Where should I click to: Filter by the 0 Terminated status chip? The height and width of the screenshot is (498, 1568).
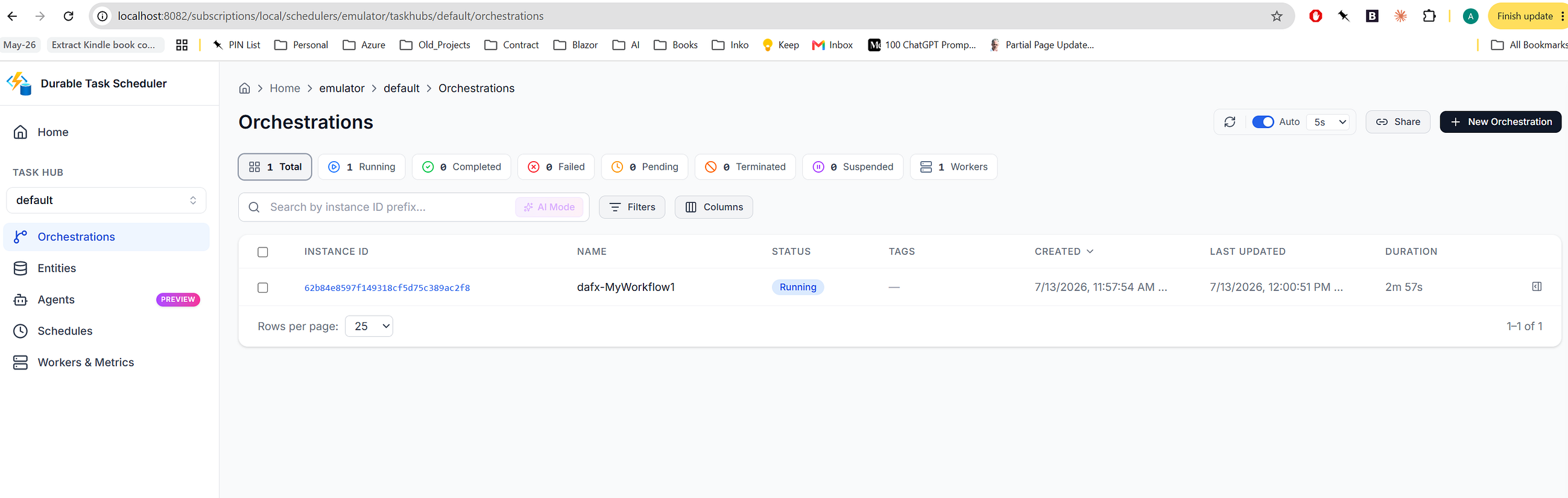pyautogui.click(x=745, y=167)
